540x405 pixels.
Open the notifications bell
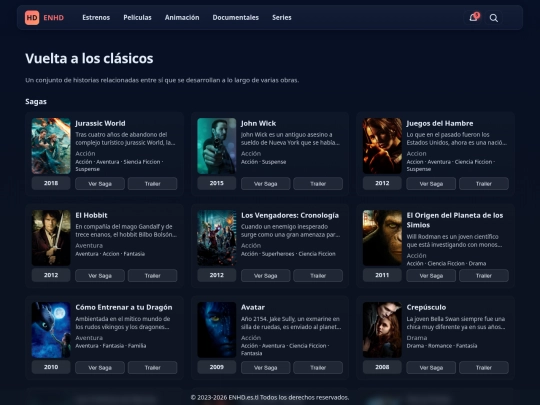coord(474,18)
